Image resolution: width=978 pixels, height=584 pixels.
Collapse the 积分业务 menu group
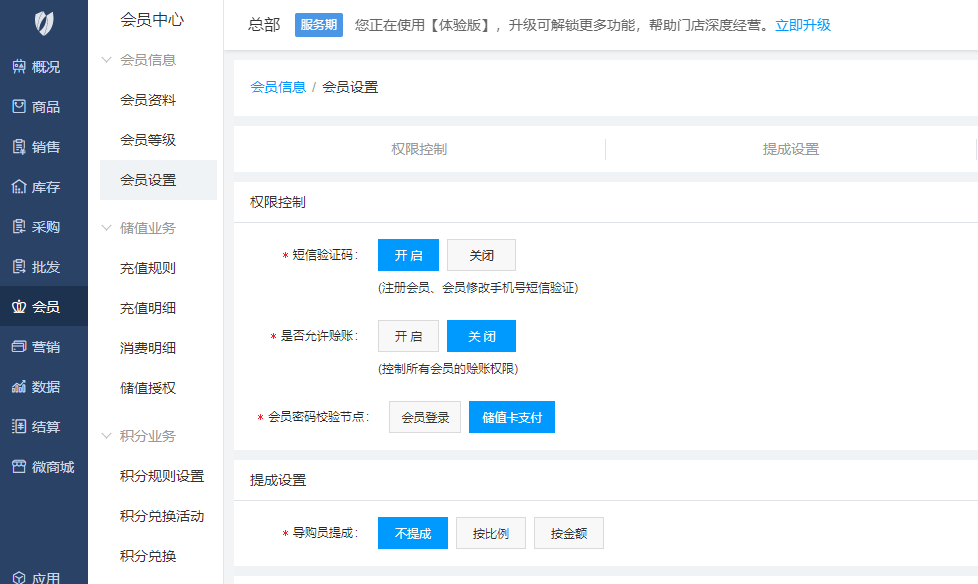click(x=107, y=436)
